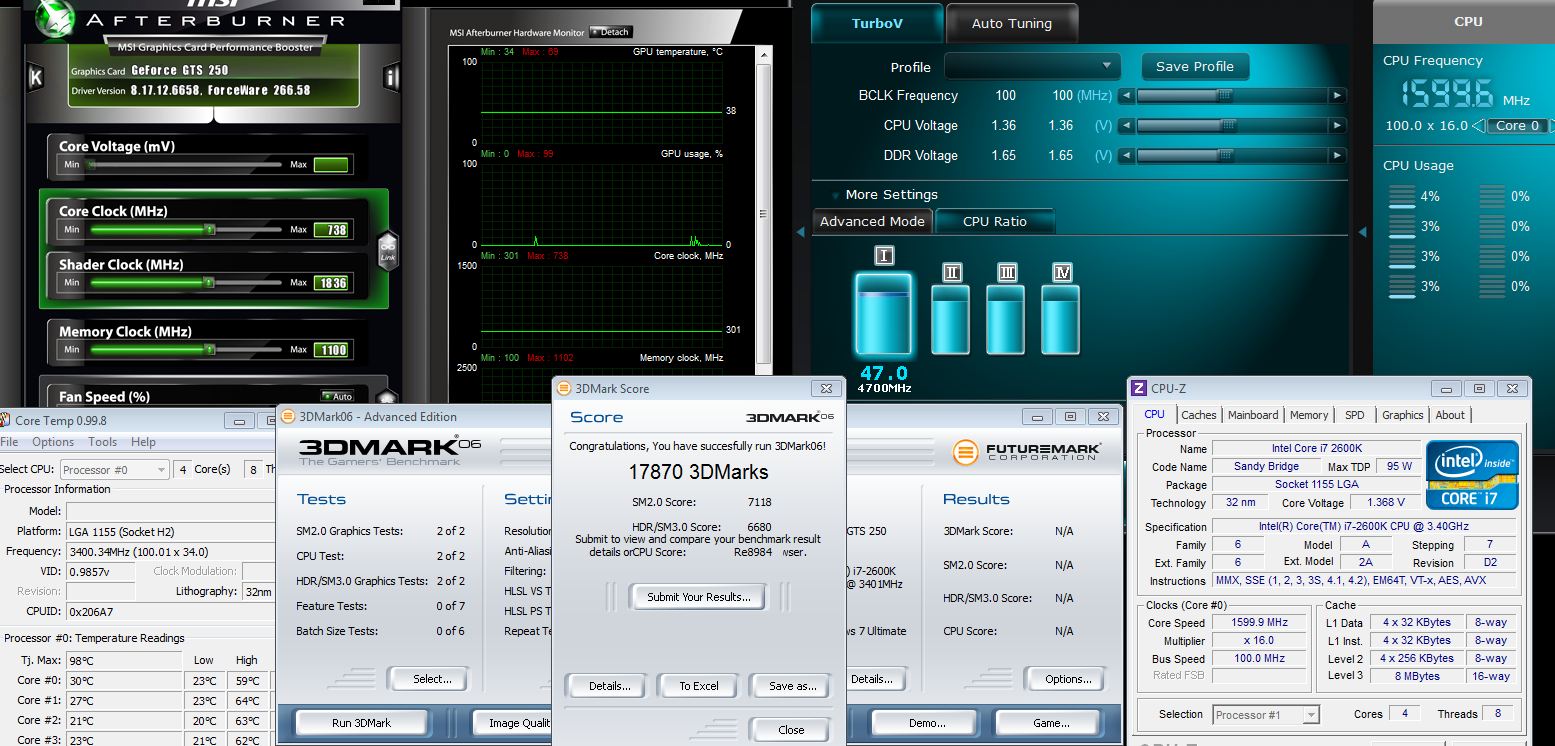Click Memory Clock value field 1100

331,350
